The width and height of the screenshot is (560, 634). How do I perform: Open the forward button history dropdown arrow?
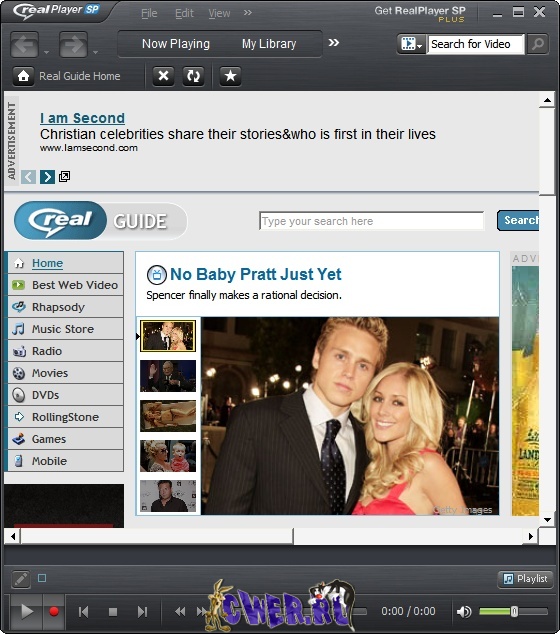(x=95, y=52)
